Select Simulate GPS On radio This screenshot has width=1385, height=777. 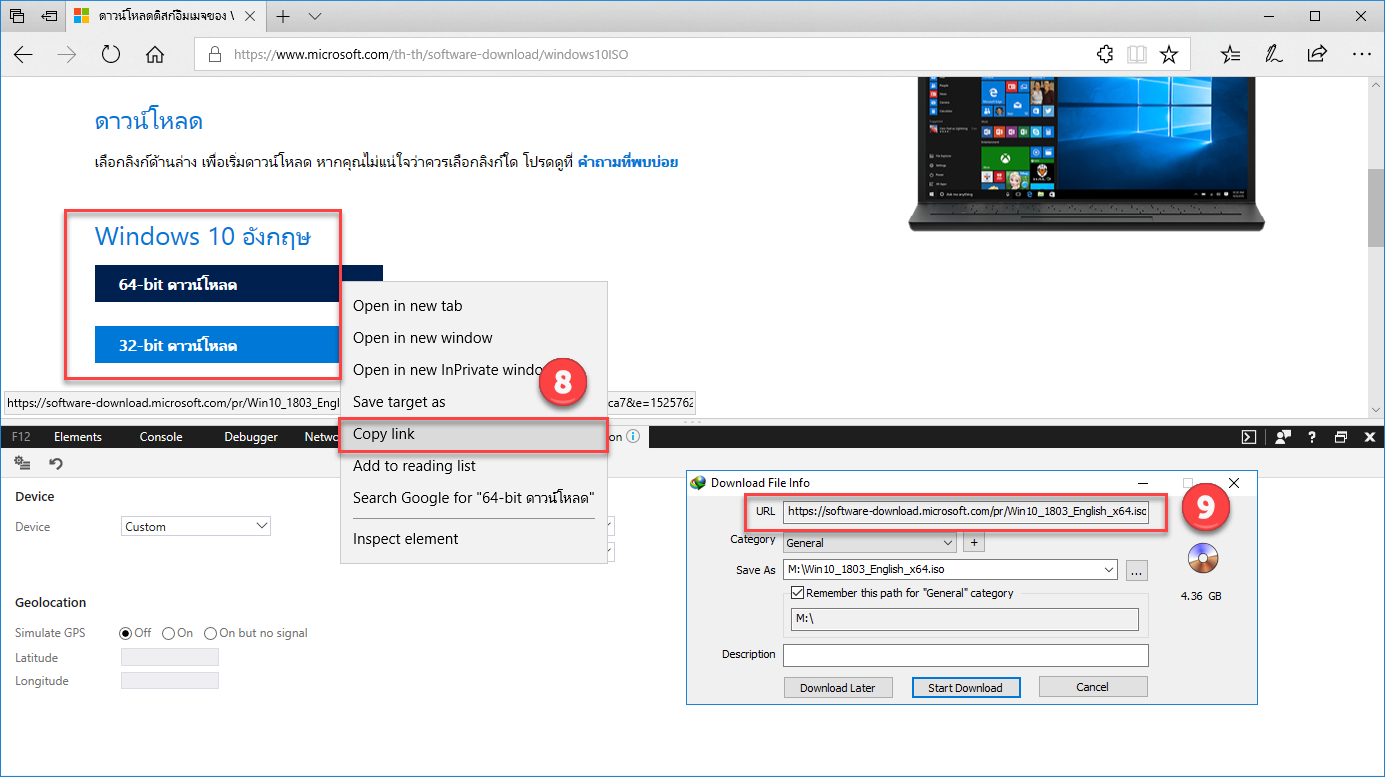[168, 633]
